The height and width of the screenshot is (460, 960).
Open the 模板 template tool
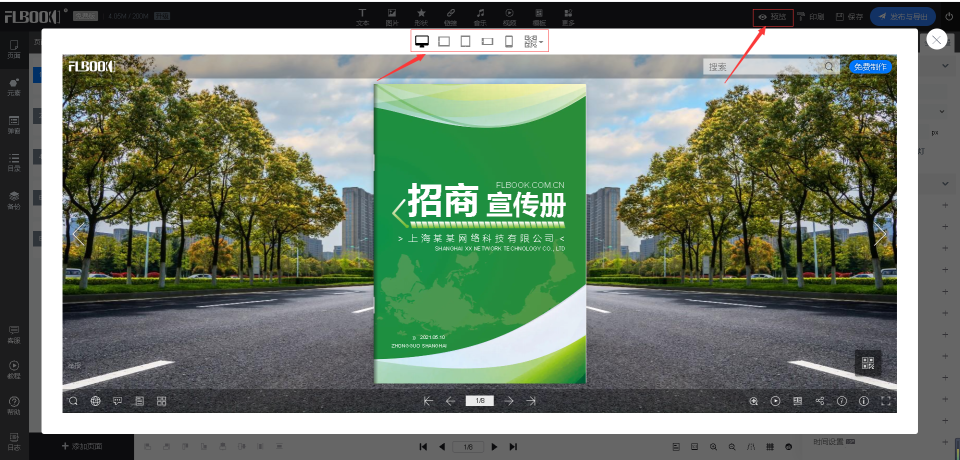[539, 17]
